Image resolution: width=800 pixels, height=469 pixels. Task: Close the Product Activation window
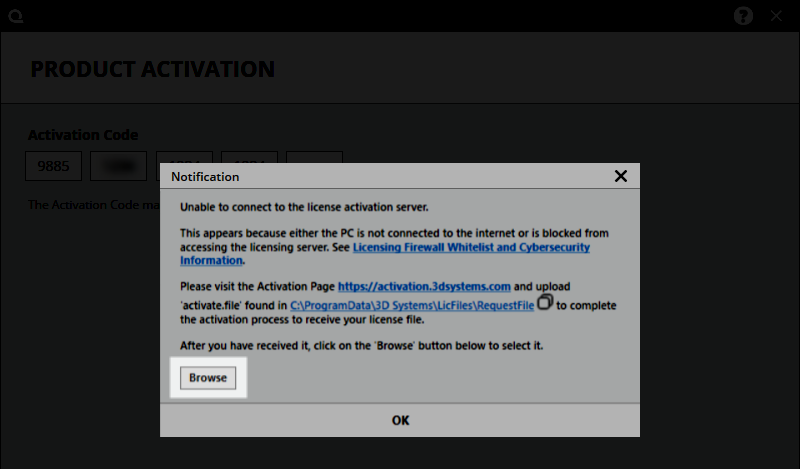click(777, 16)
